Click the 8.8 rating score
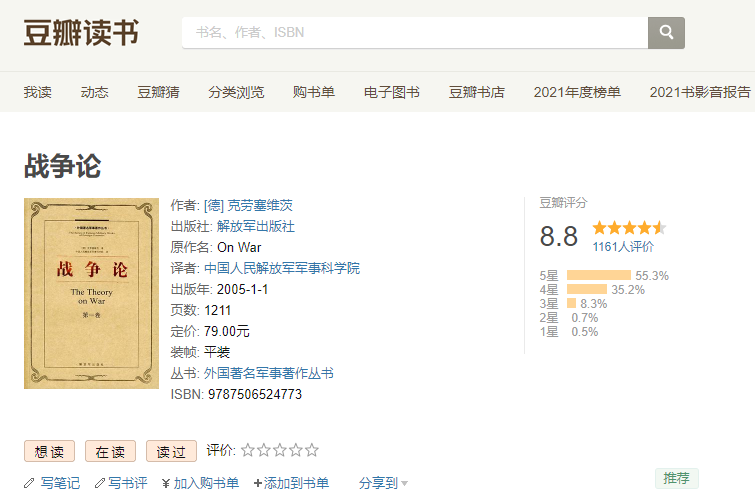This screenshot has height=504, width=755. [x=559, y=236]
